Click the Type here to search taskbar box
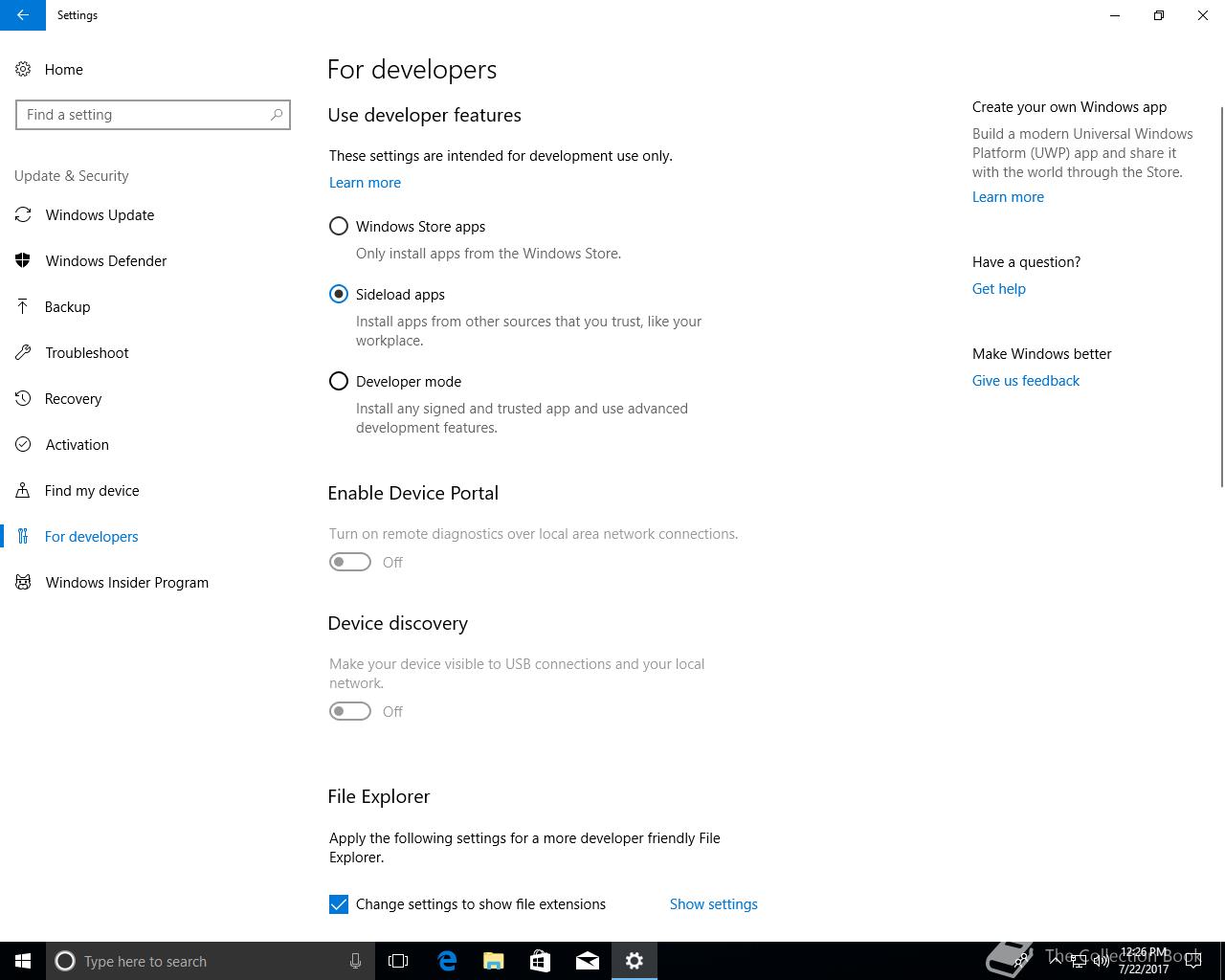This screenshot has height=980, width=1225. point(209,961)
